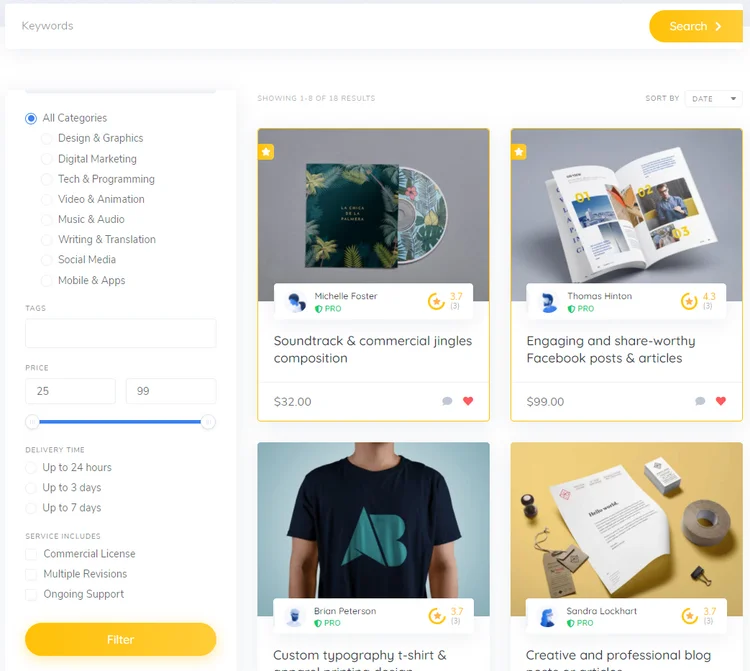Open the Sort By Date dropdown
The height and width of the screenshot is (671, 750).
pyautogui.click(x=713, y=99)
